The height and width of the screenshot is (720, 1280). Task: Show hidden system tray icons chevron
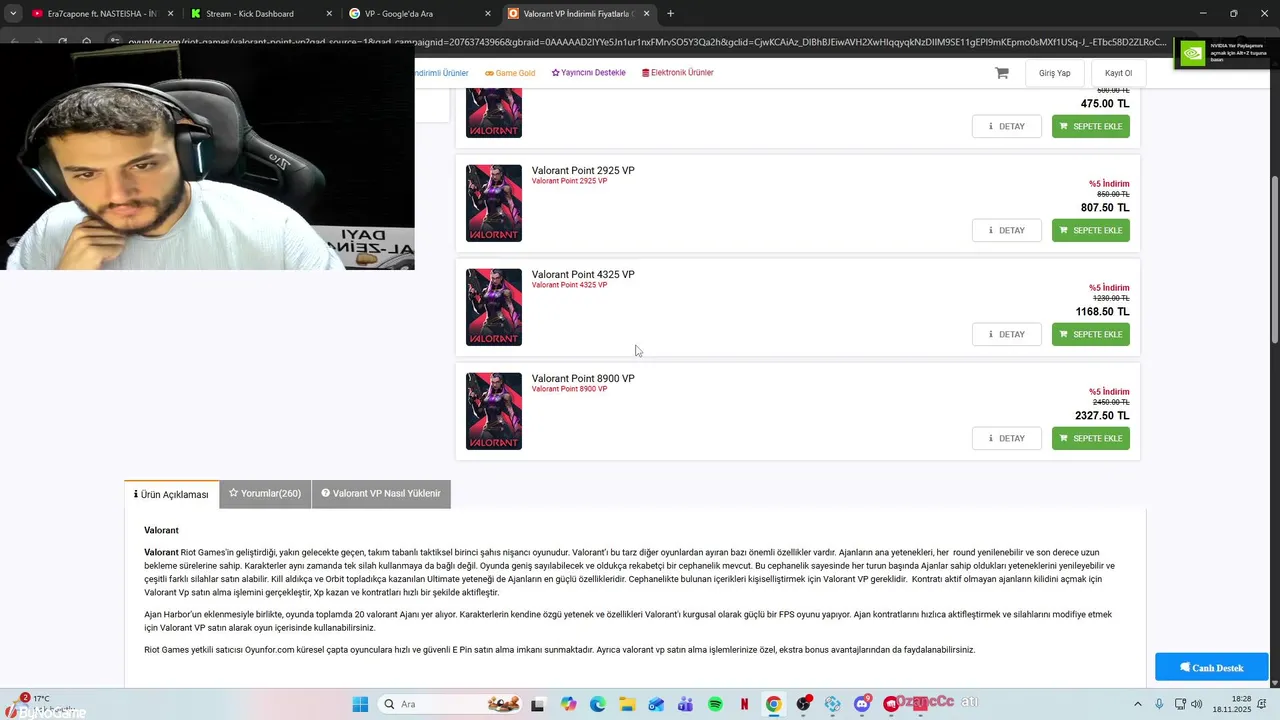coord(1137,704)
